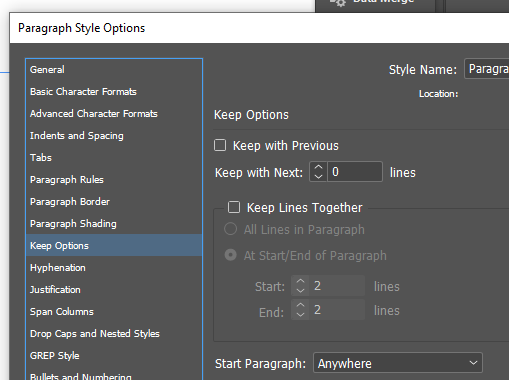509x380 pixels.
Task: Click the Keep with Next value field
Action: pyautogui.click(x=355, y=172)
